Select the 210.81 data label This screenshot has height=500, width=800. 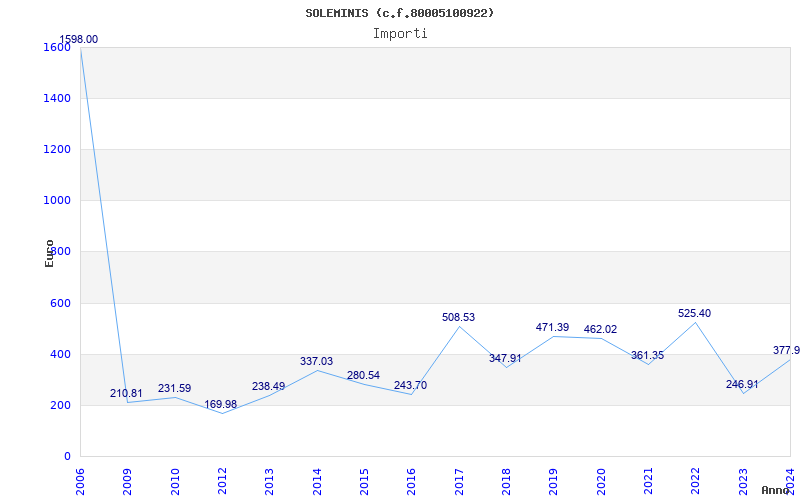click(x=126, y=393)
